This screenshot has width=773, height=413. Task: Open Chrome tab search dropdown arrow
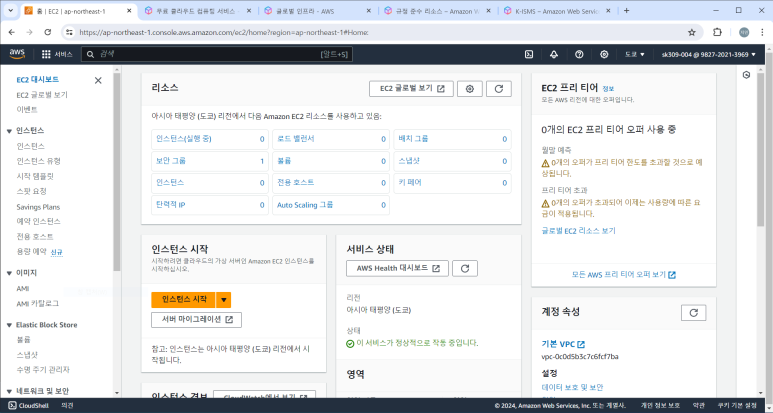[x=10, y=10]
